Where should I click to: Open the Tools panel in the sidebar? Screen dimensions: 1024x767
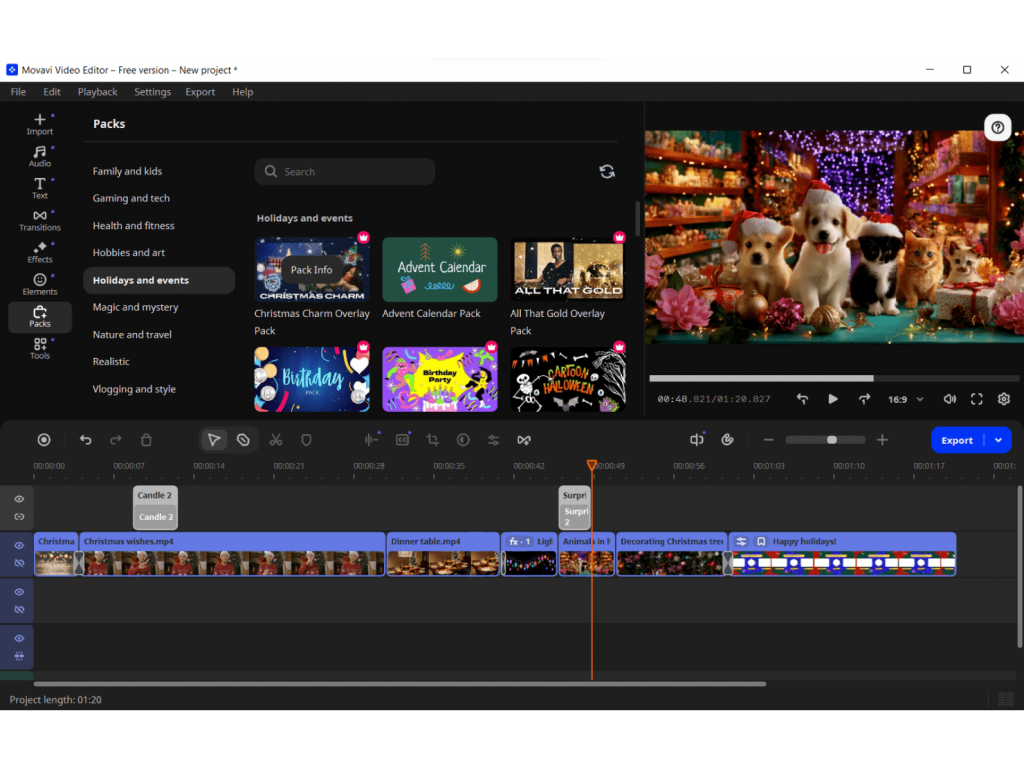click(x=40, y=348)
